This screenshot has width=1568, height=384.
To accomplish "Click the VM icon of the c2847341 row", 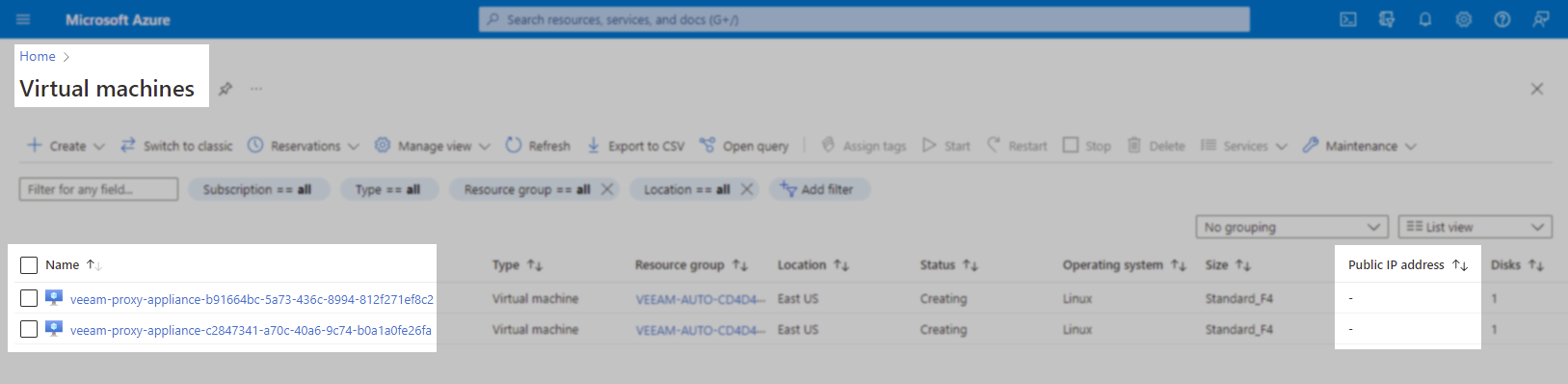I will 54,329.
